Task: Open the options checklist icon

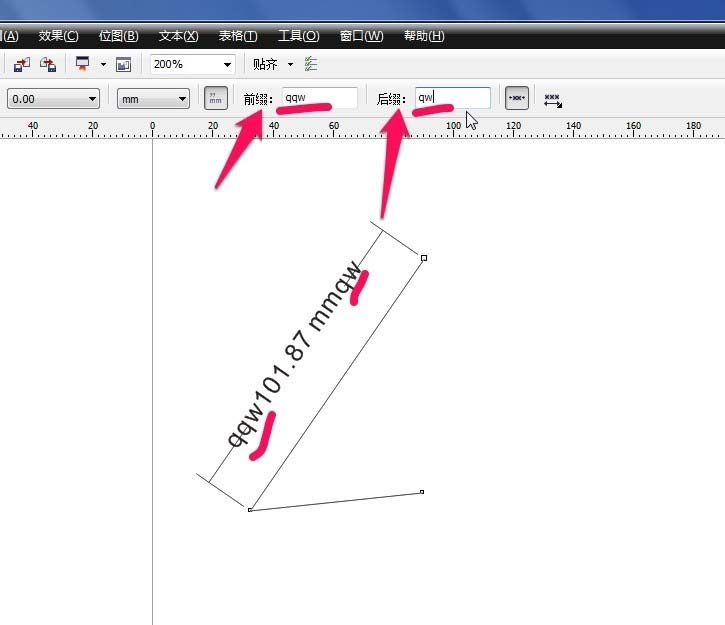Action: (x=311, y=64)
